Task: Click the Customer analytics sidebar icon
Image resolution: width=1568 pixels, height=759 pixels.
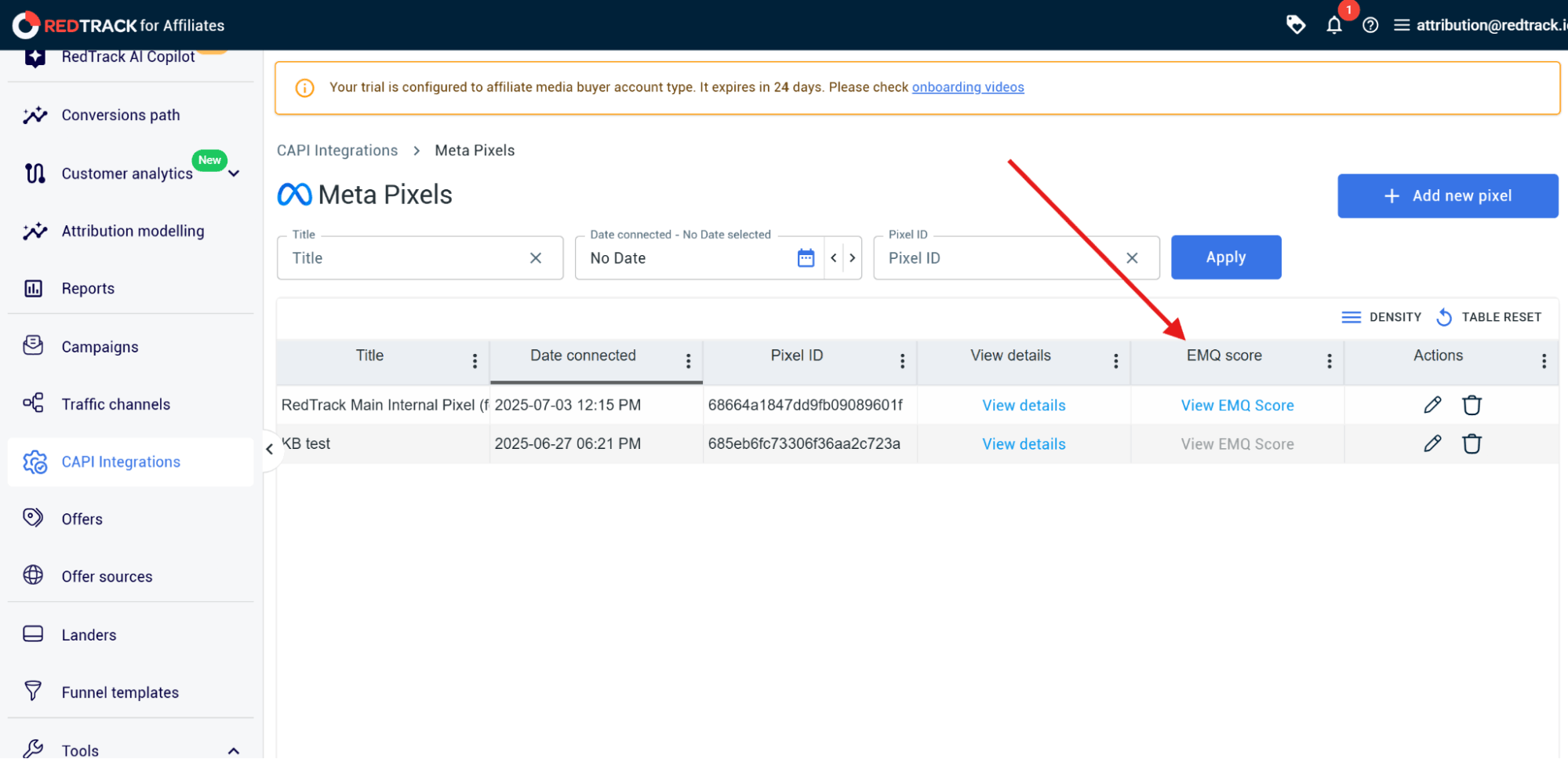Action: pyautogui.click(x=35, y=173)
